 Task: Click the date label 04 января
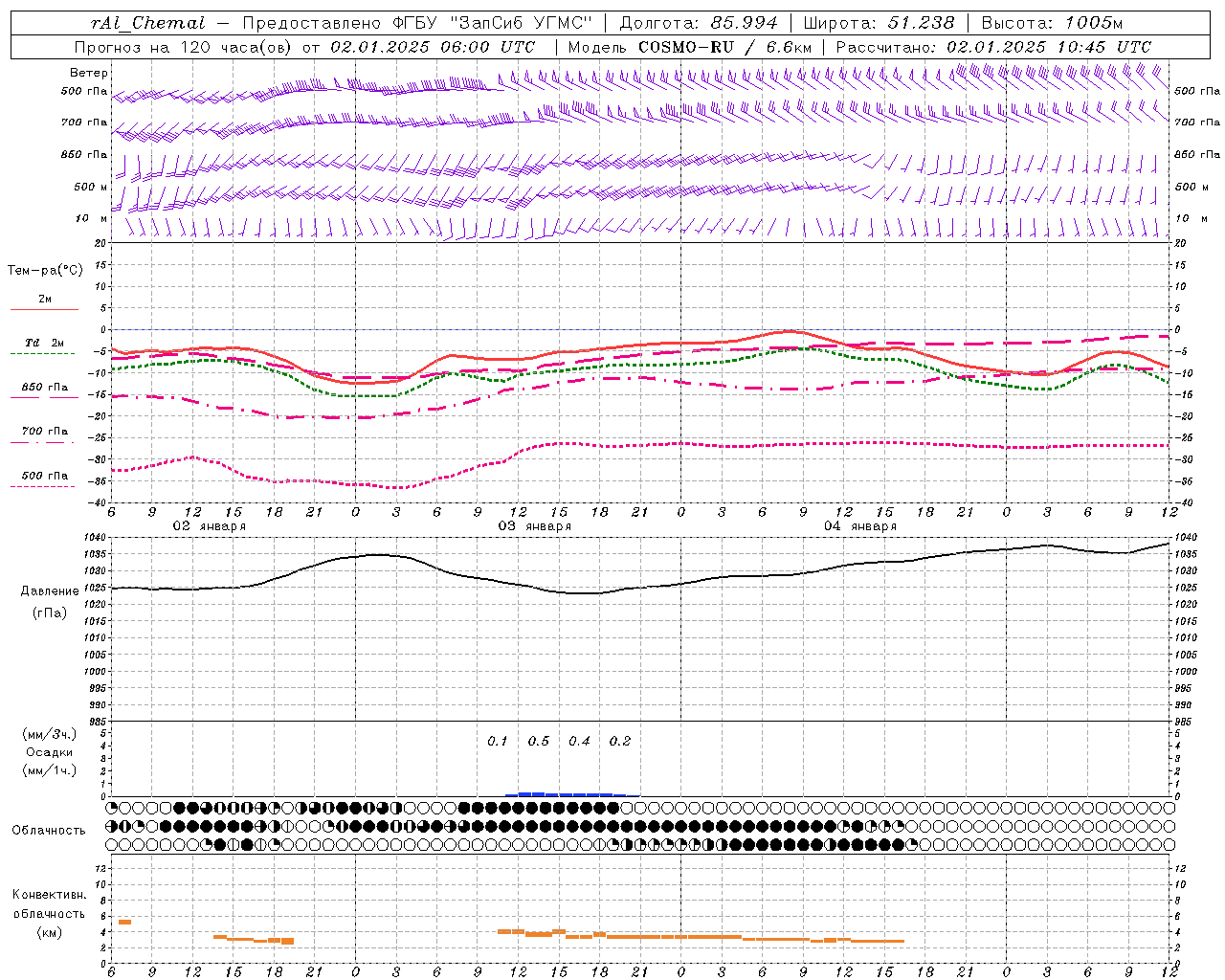[859, 526]
